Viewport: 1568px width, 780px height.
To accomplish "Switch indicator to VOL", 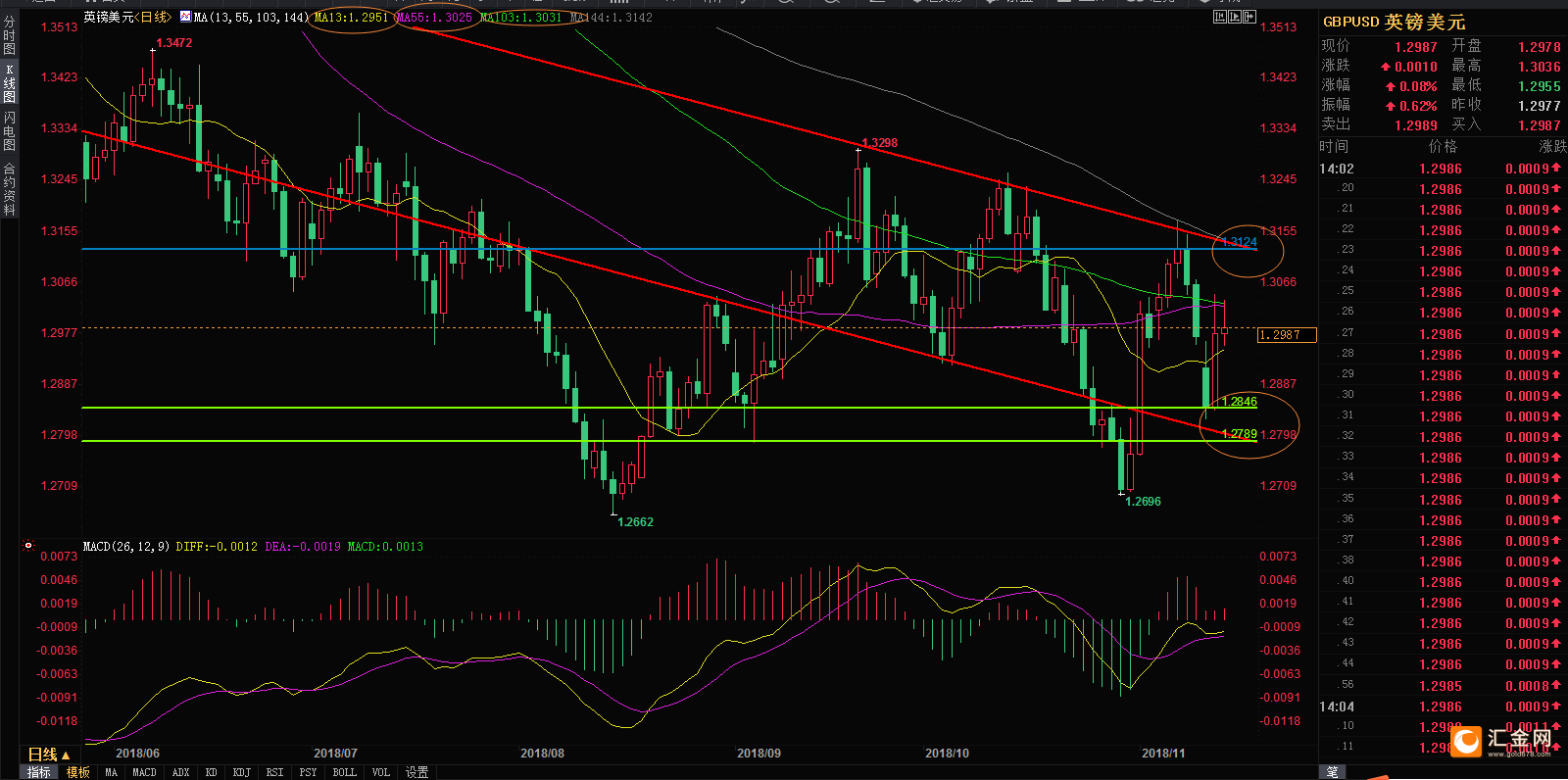I will coord(380,772).
